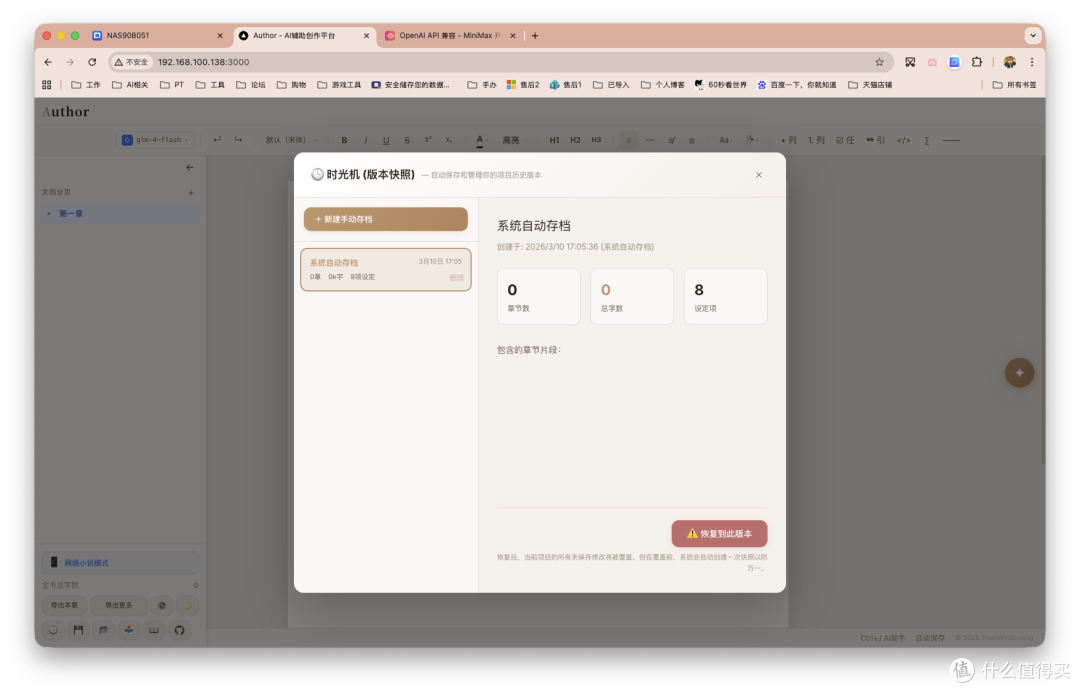Open the time machine clock icon
This screenshot has width=1080, height=693.
tap(53, 630)
